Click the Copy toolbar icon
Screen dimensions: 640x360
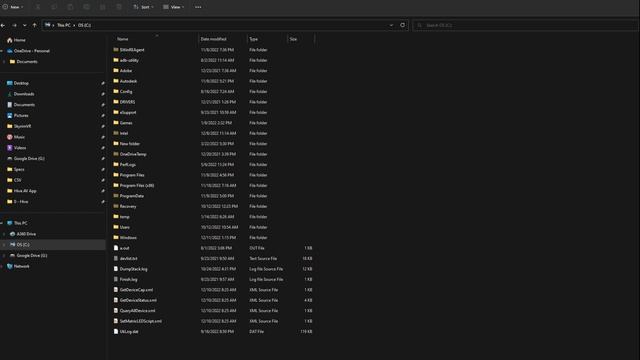pyautogui.click(x=54, y=7)
